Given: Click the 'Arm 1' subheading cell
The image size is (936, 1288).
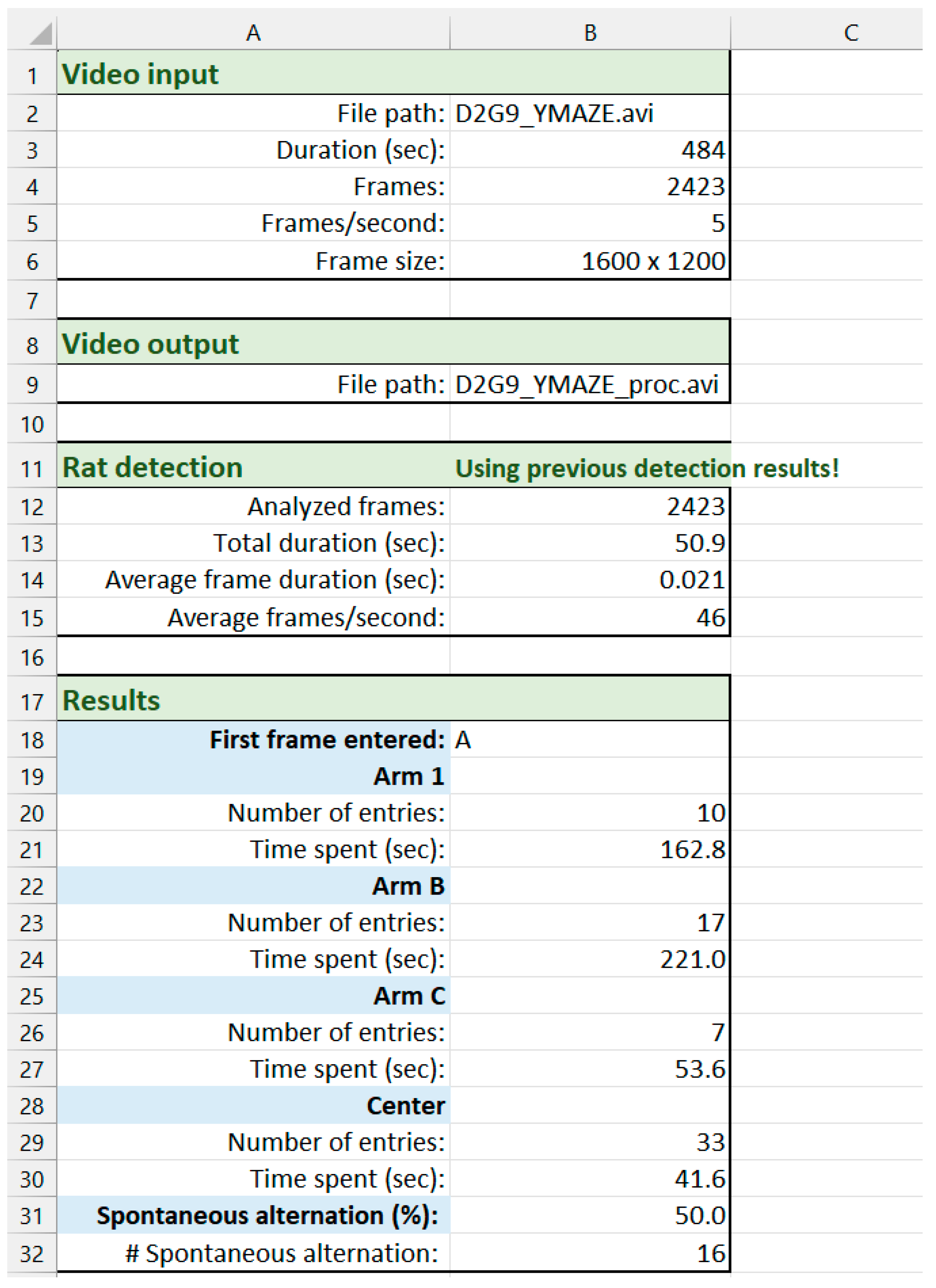Looking at the screenshot, I should pyautogui.click(x=253, y=776).
